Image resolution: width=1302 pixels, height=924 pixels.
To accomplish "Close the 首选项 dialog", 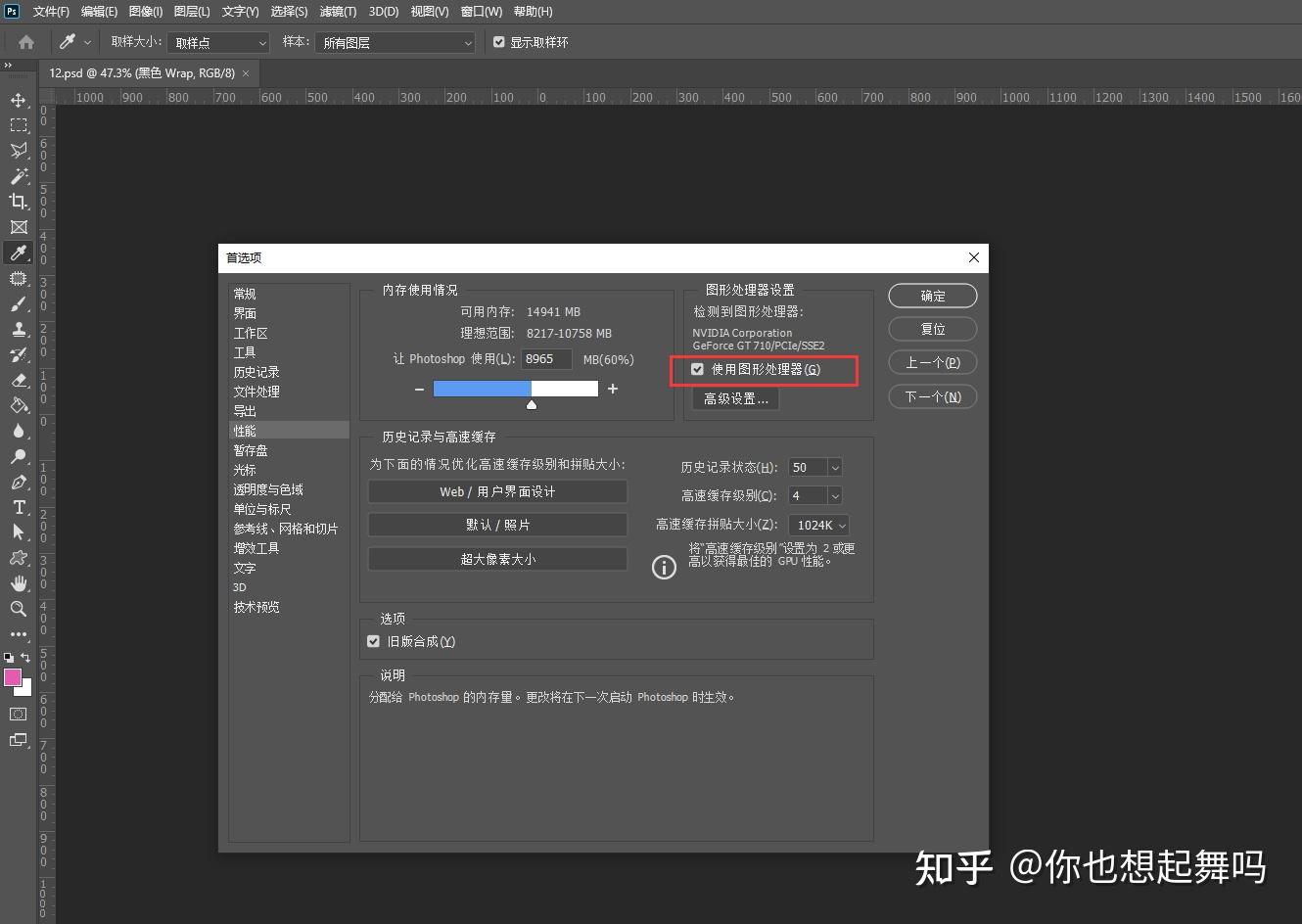I will click(973, 257).
